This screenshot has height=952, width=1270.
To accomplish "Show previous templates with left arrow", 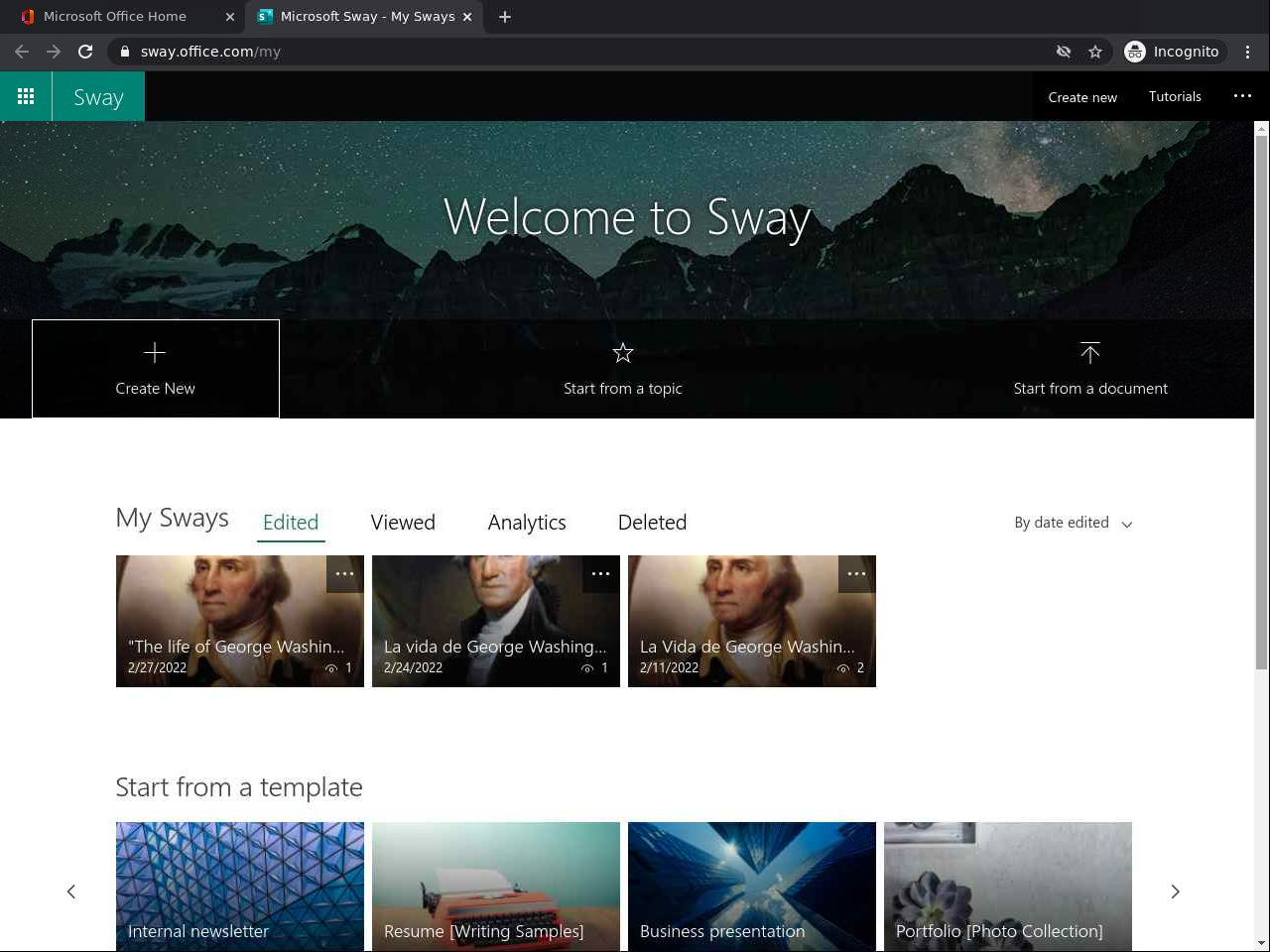I will [x=71, y=892].
